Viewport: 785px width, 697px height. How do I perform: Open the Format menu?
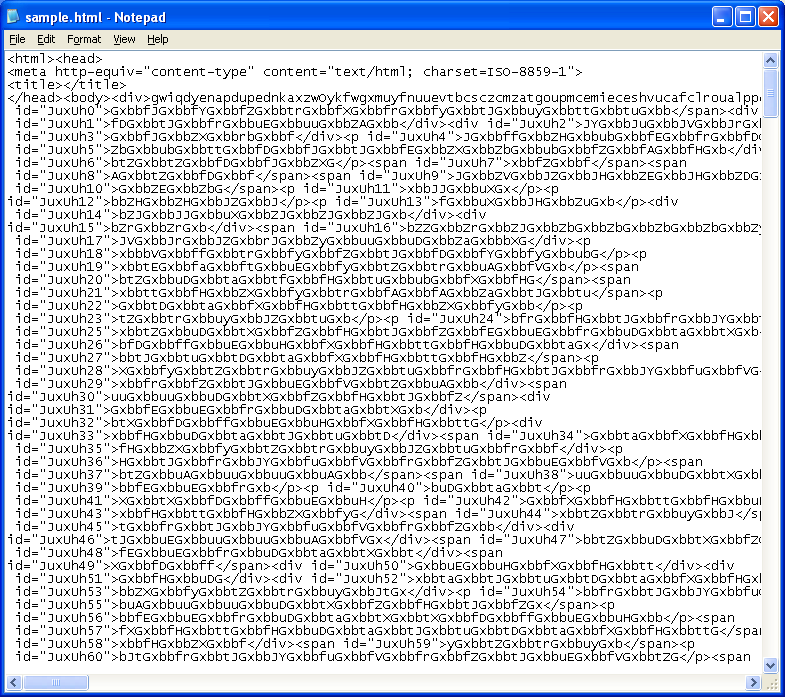[84, 39]
